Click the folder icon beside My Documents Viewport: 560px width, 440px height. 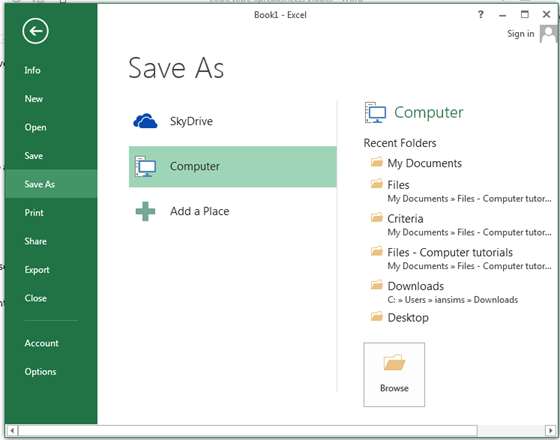[377, 162]
